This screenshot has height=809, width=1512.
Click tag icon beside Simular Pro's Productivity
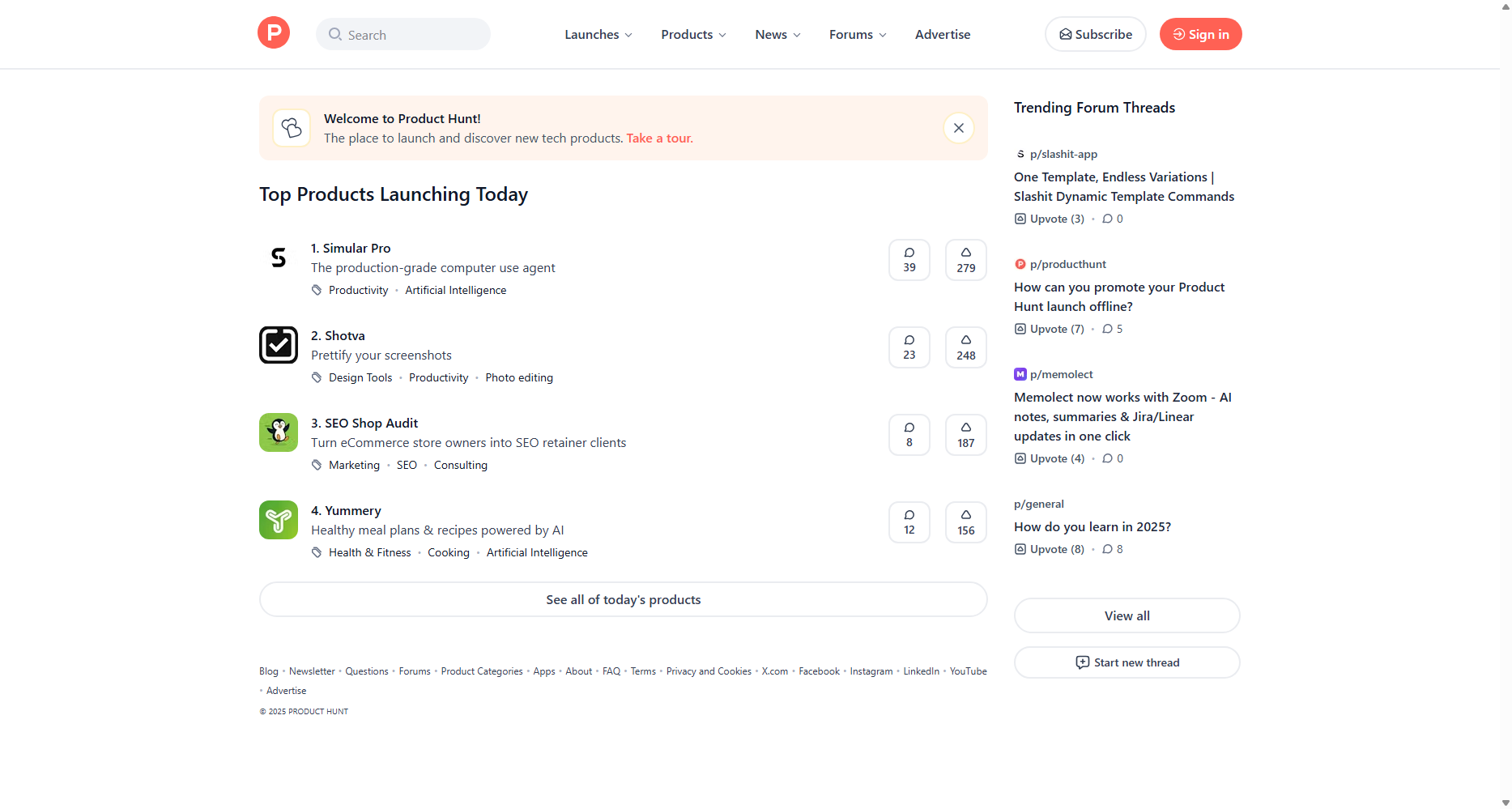click(317, 290)
